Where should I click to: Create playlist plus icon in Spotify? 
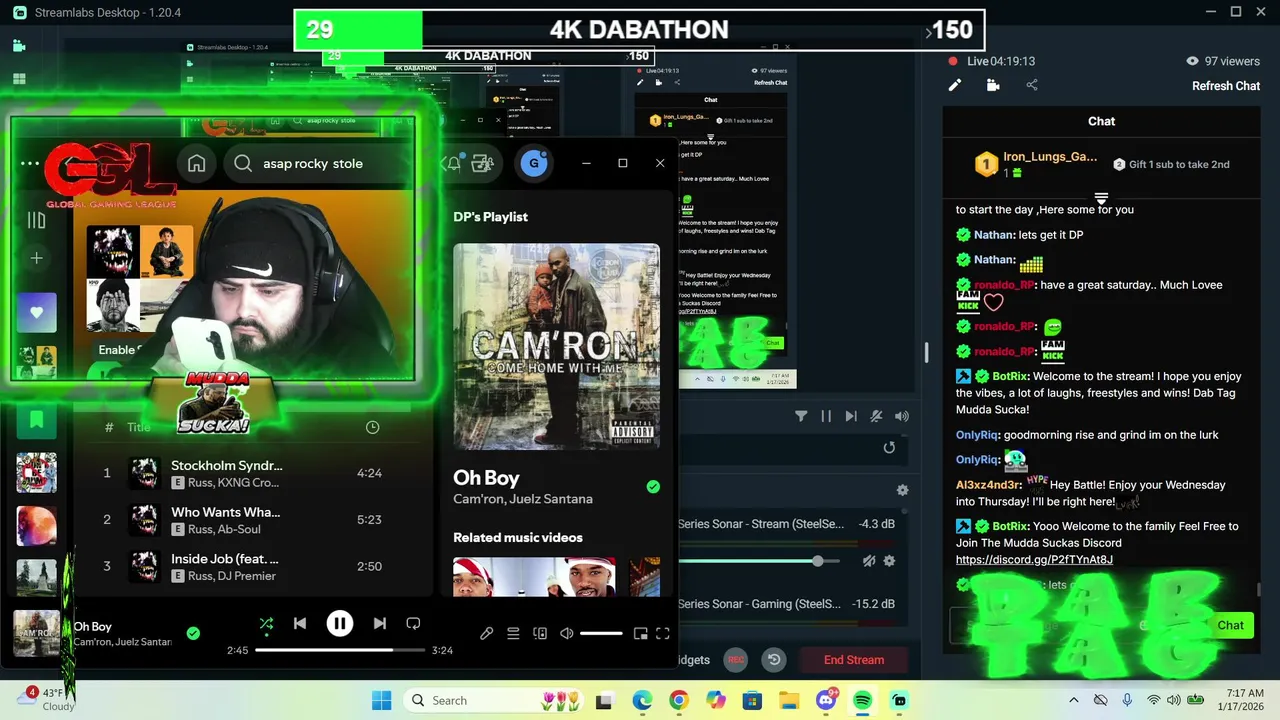[36, 258]
